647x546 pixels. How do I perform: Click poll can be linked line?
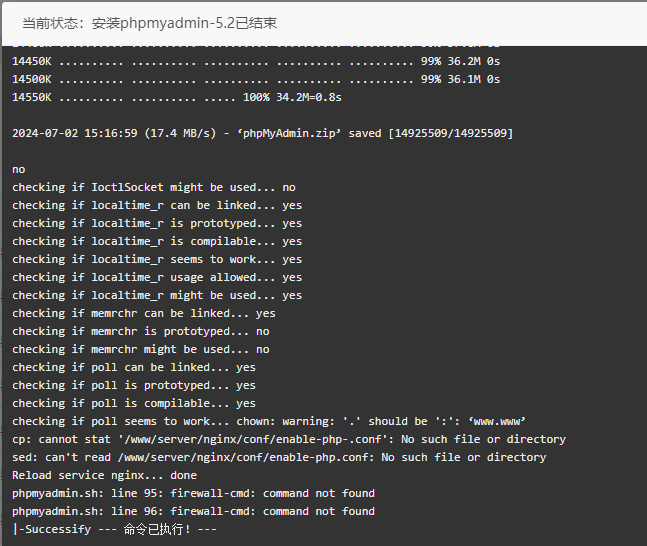coord(134,367)
